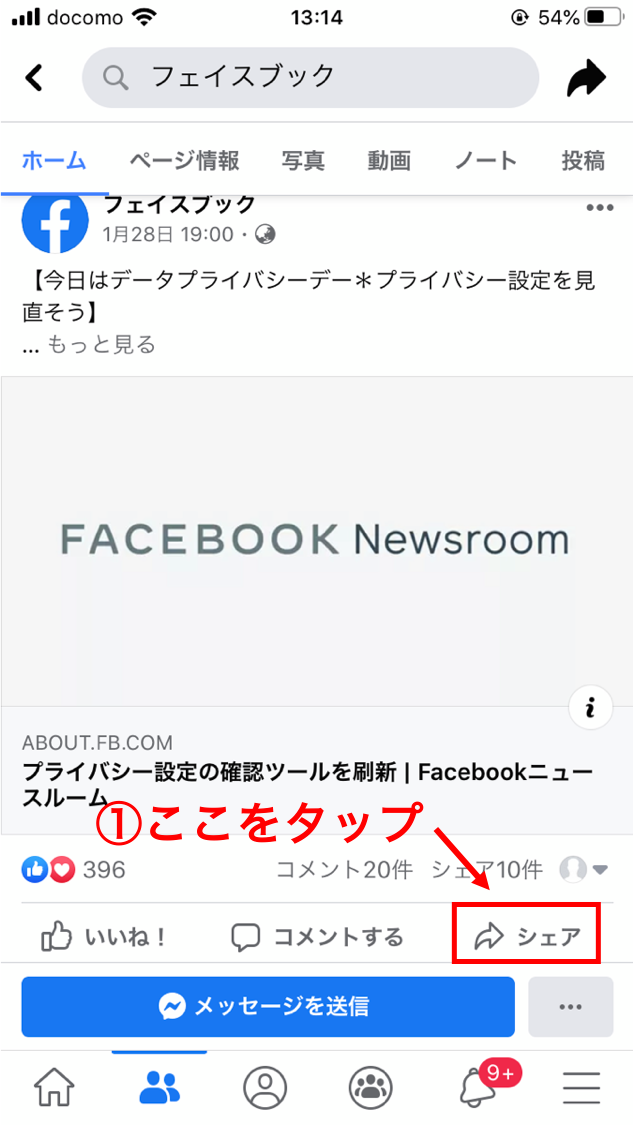Tap the info icon on the link preview
Viewport: 633px width, 1125px height.
click(591, 708)
